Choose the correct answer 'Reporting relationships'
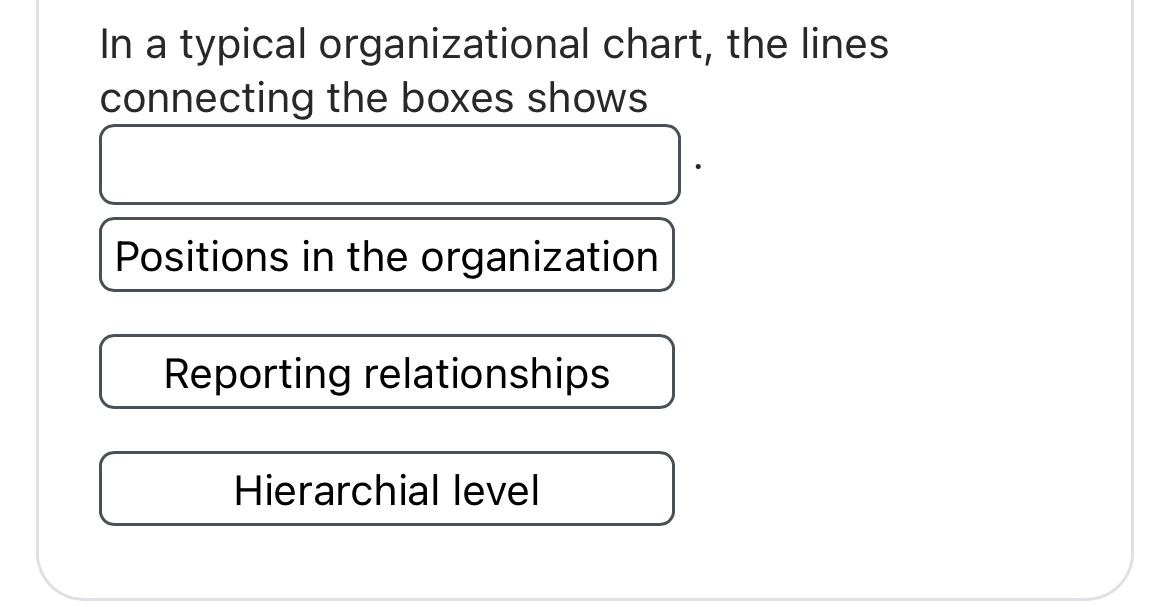Viewport: 1170px width, 607px height. [x=387, y=372]
